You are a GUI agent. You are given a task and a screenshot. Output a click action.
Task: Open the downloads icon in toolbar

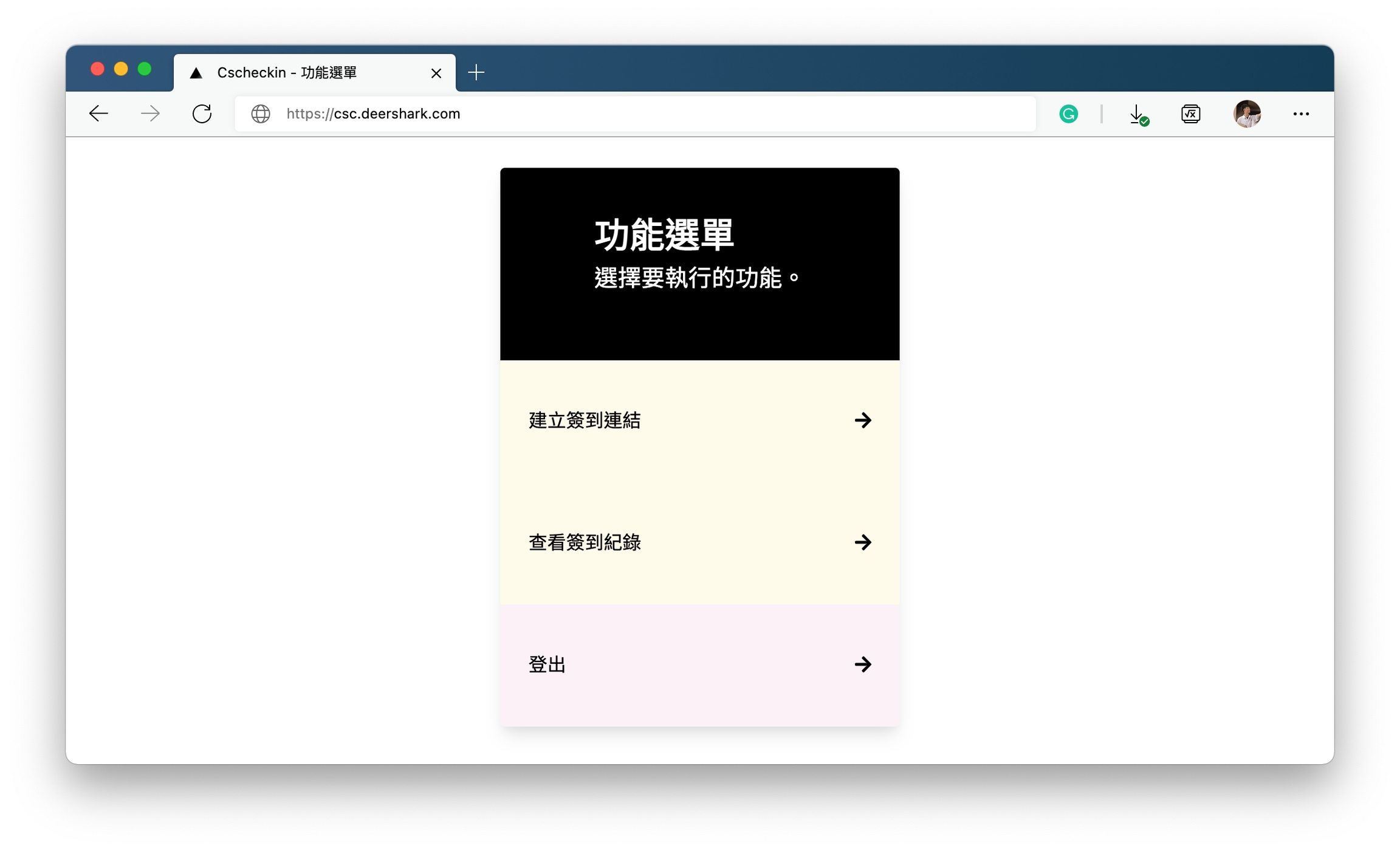click(x=1137, y=114)
